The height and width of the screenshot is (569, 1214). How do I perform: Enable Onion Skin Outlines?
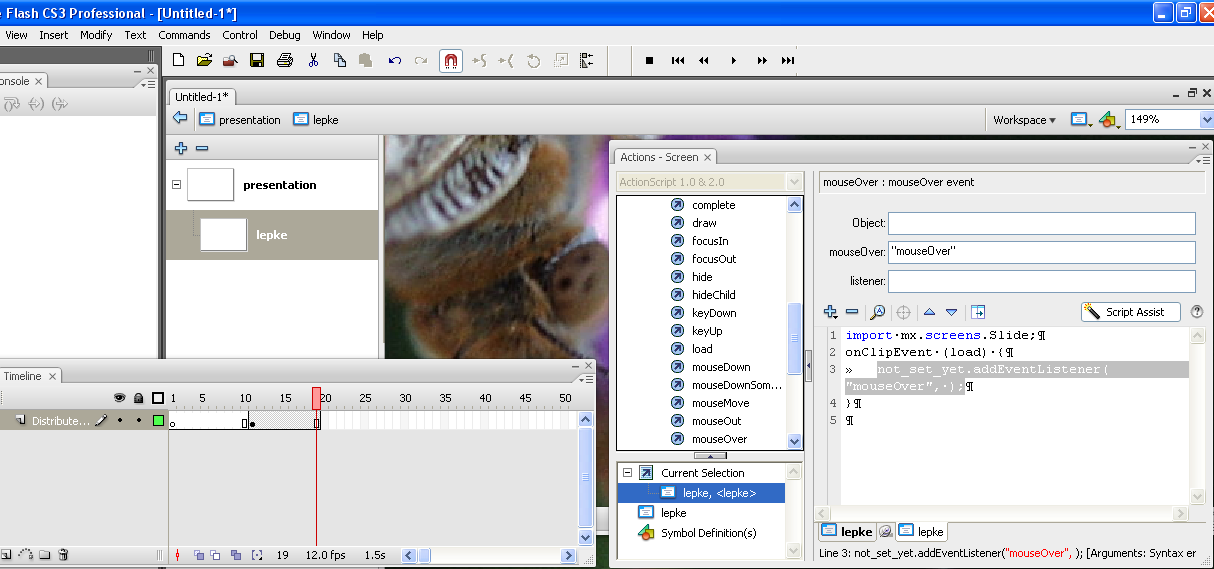click(x=215, y=555)
